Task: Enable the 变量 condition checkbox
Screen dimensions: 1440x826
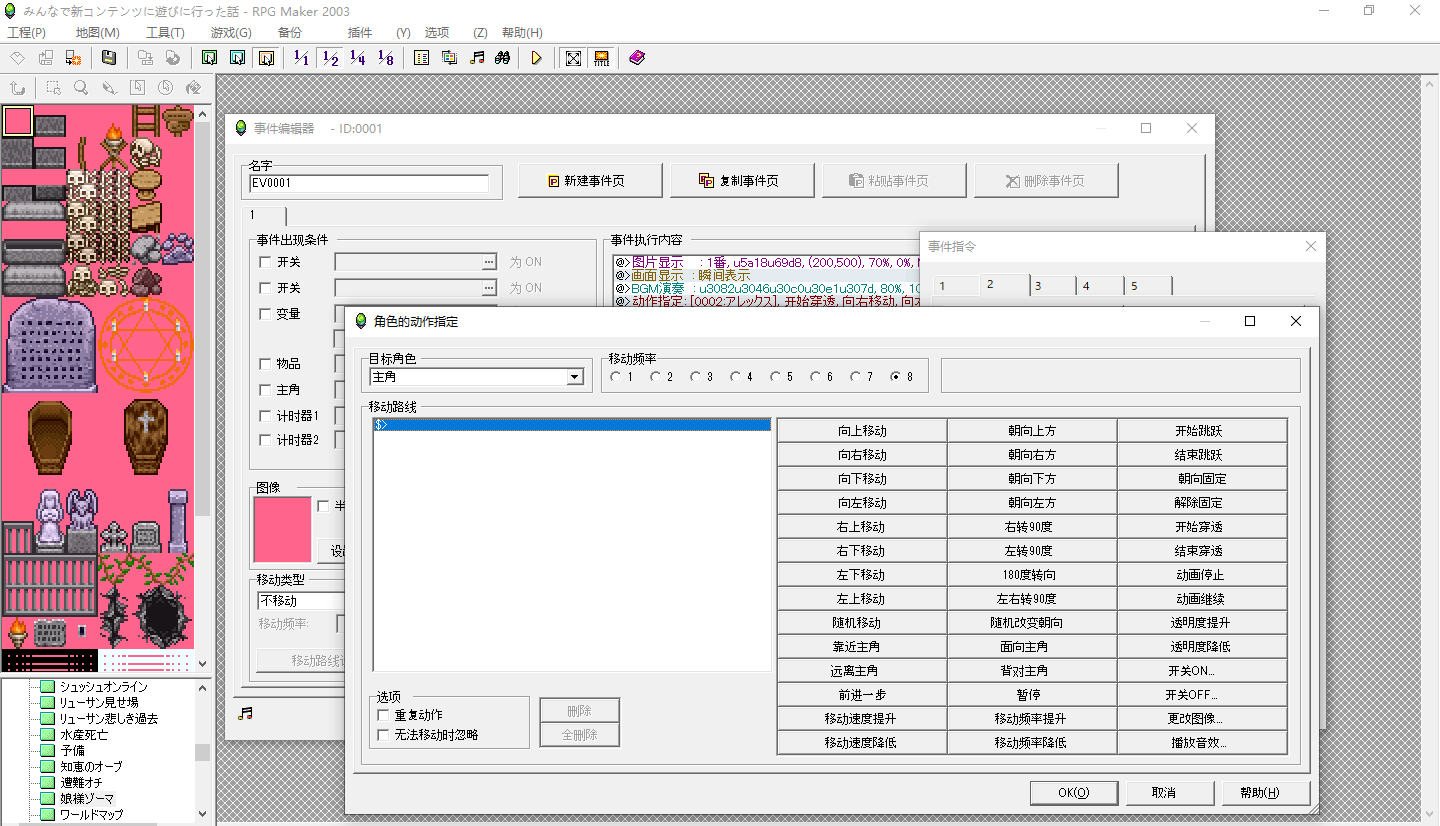Action: click(265, 314)
